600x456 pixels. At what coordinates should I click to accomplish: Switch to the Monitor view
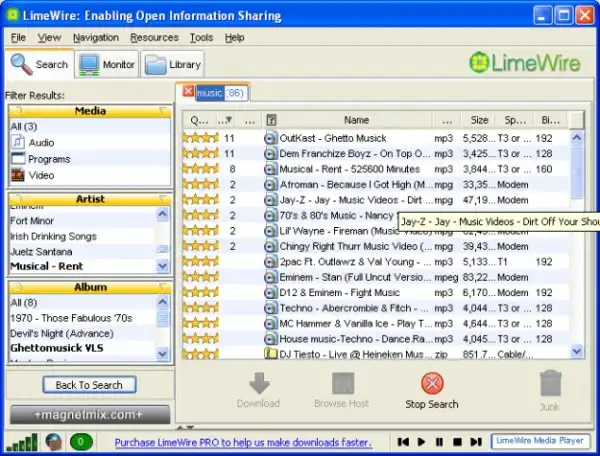pos(106,65)
